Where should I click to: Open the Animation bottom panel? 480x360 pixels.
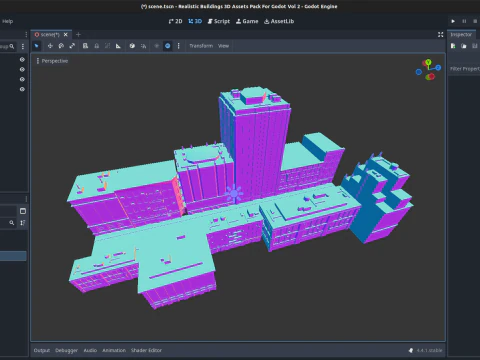click(x=114, y=350)
